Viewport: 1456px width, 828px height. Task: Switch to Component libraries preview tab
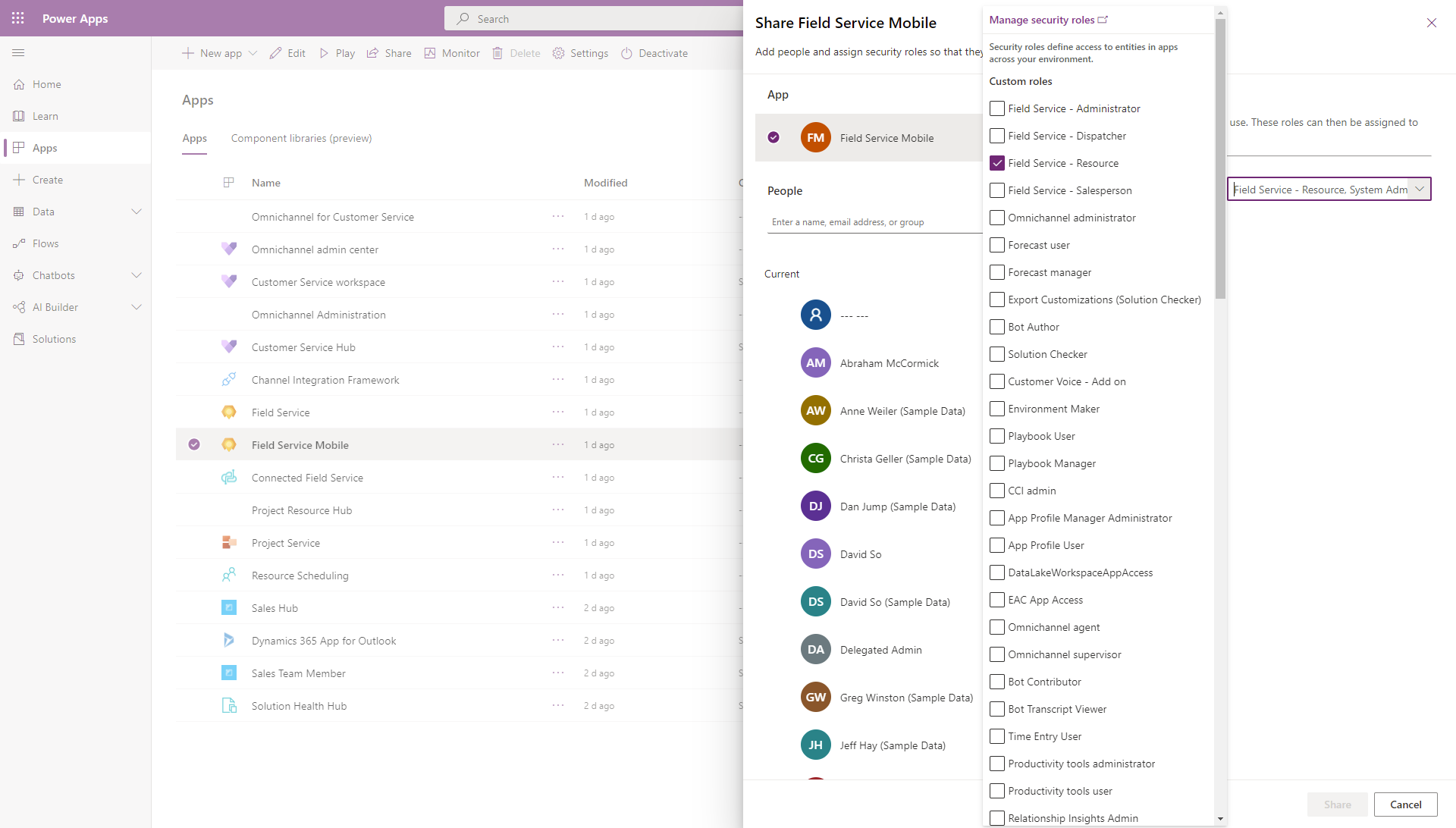pos(301,138)
